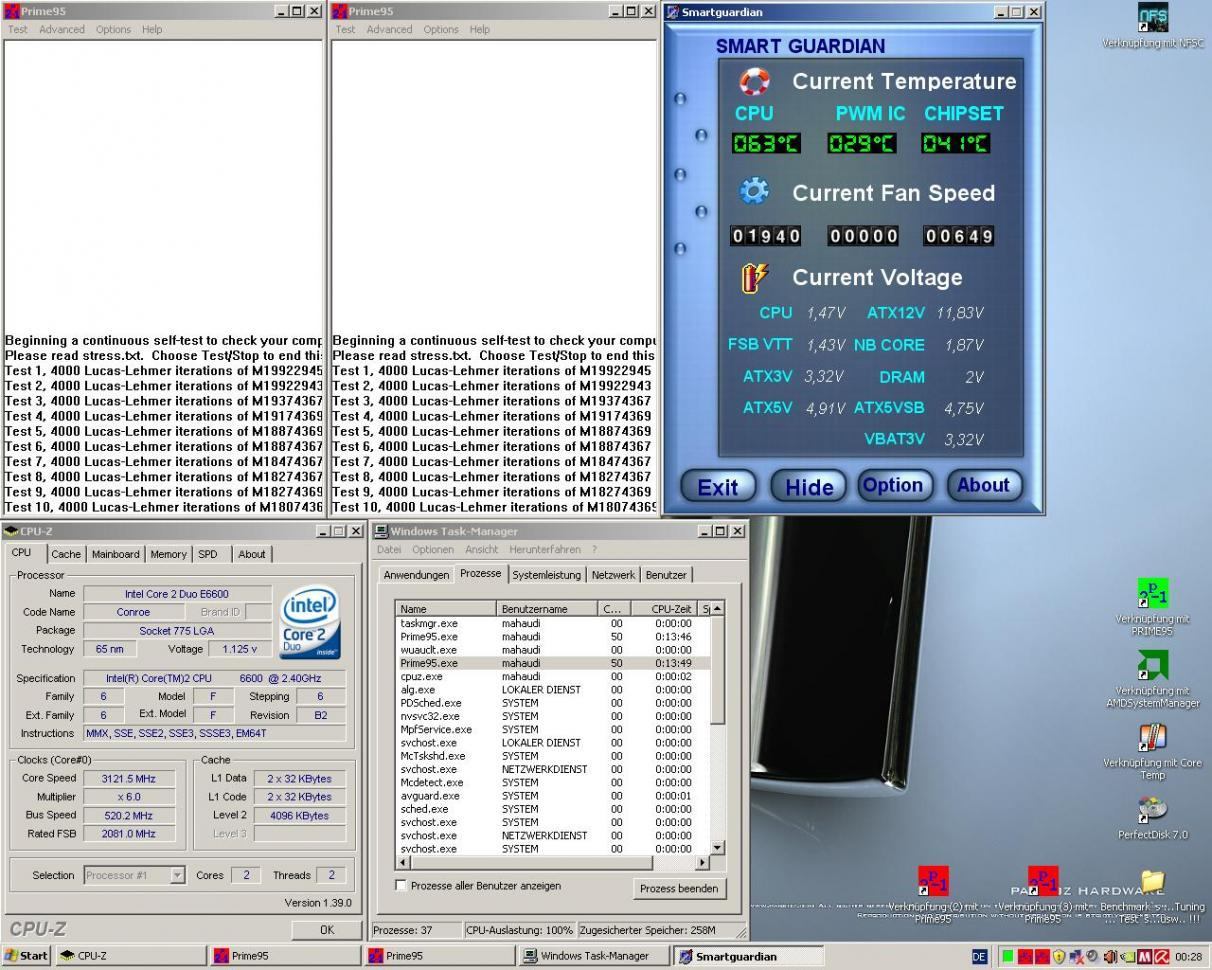Screen dimensions: 1212x970
Task: Click the Hide button in Smartguardian
Action: 809,487
